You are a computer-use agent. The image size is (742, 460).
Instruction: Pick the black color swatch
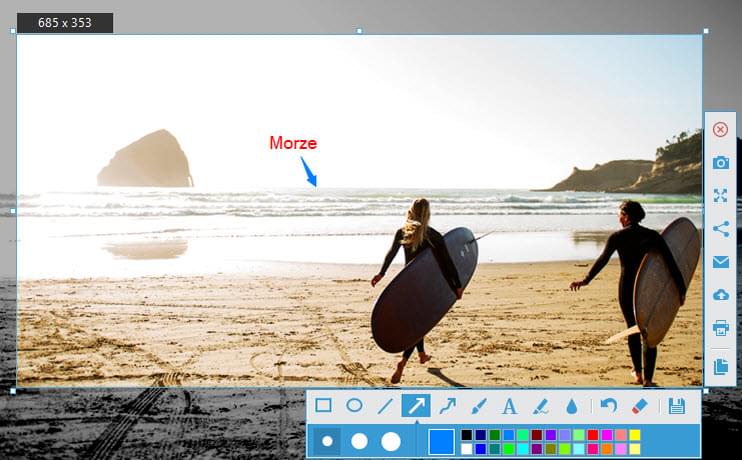(467, 435)
